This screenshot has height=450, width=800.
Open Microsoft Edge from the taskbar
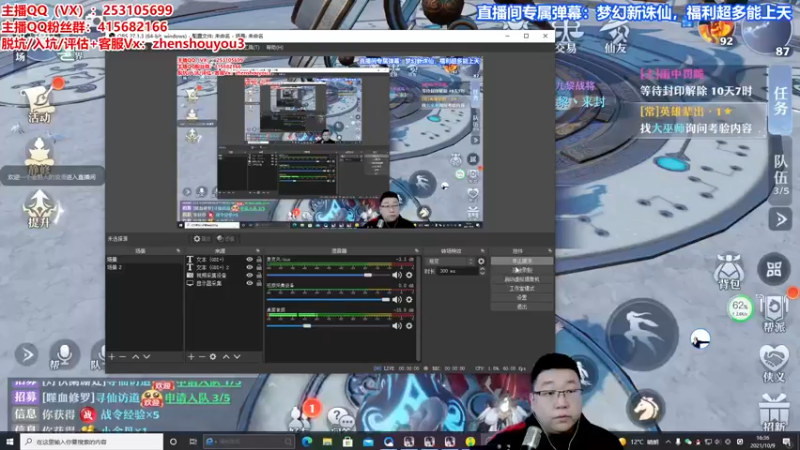307,441
